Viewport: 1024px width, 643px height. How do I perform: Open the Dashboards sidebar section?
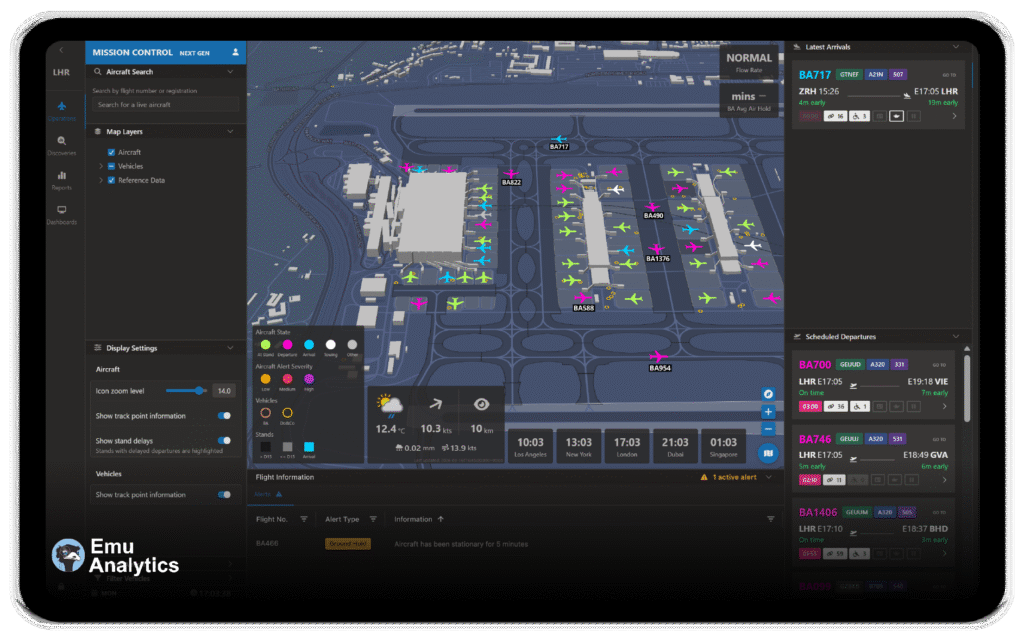pyautogui.click(x=61, y=214)
